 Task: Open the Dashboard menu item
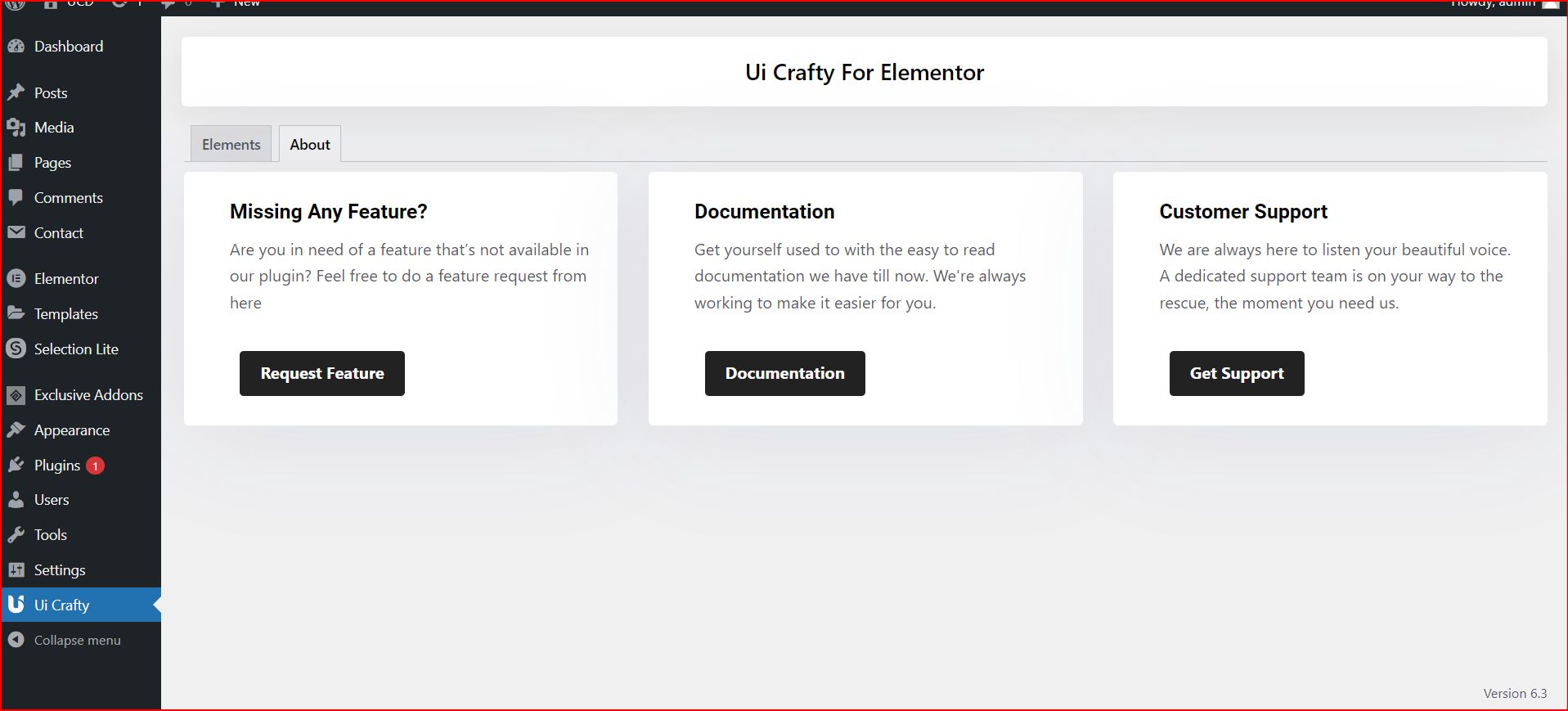click(x=81, y=47)
